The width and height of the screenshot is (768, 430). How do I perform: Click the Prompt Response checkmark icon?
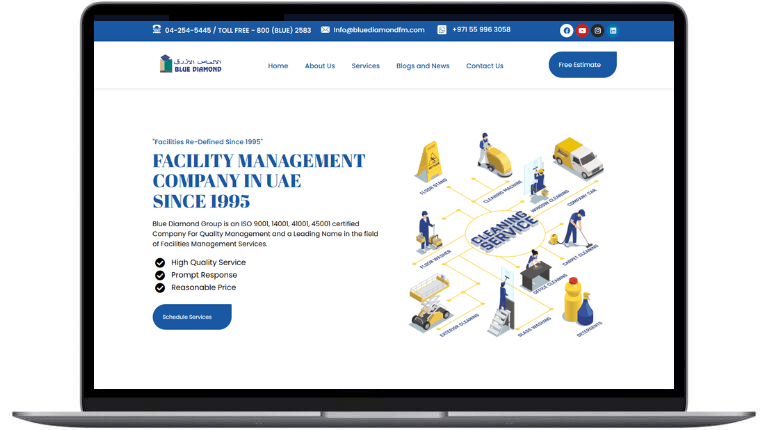pos(160,275)
